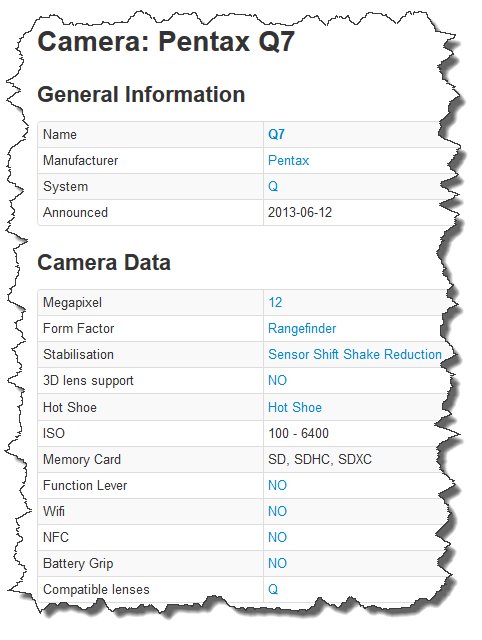482x640 pixels.
Task: Click the SD, SDHC, SDXC memory card value
Action: tap(320, 460)
